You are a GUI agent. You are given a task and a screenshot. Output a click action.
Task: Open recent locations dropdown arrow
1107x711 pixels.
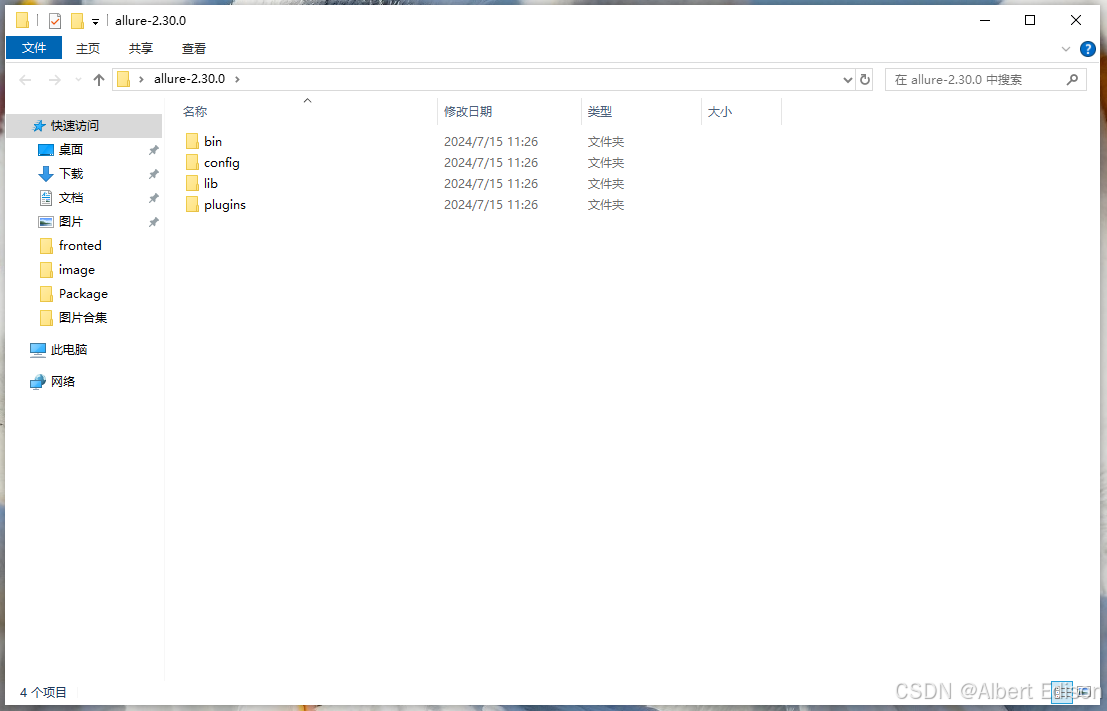tap(78, 80)
